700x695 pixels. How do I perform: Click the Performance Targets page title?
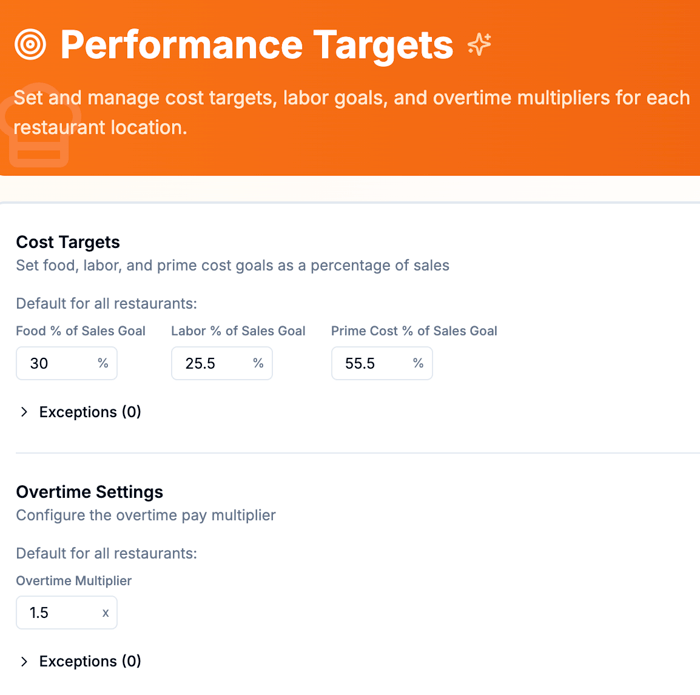[256, 44]
